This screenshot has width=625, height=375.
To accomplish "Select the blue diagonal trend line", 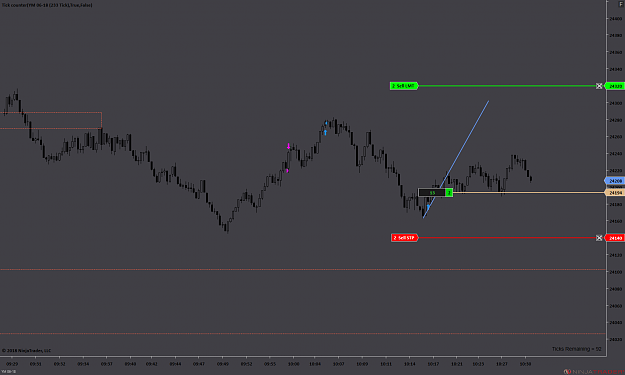I will pyautogui.click(x=456, y=159).
